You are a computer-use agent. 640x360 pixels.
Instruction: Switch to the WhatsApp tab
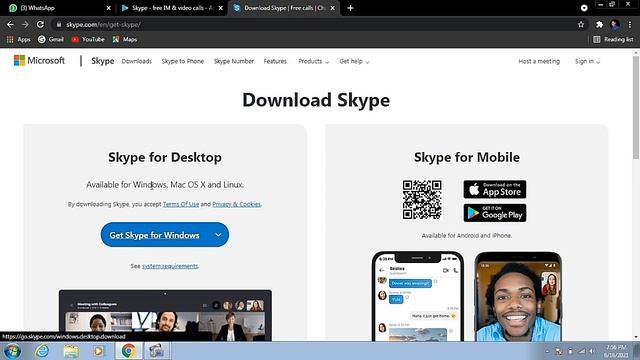coord(57,8)
